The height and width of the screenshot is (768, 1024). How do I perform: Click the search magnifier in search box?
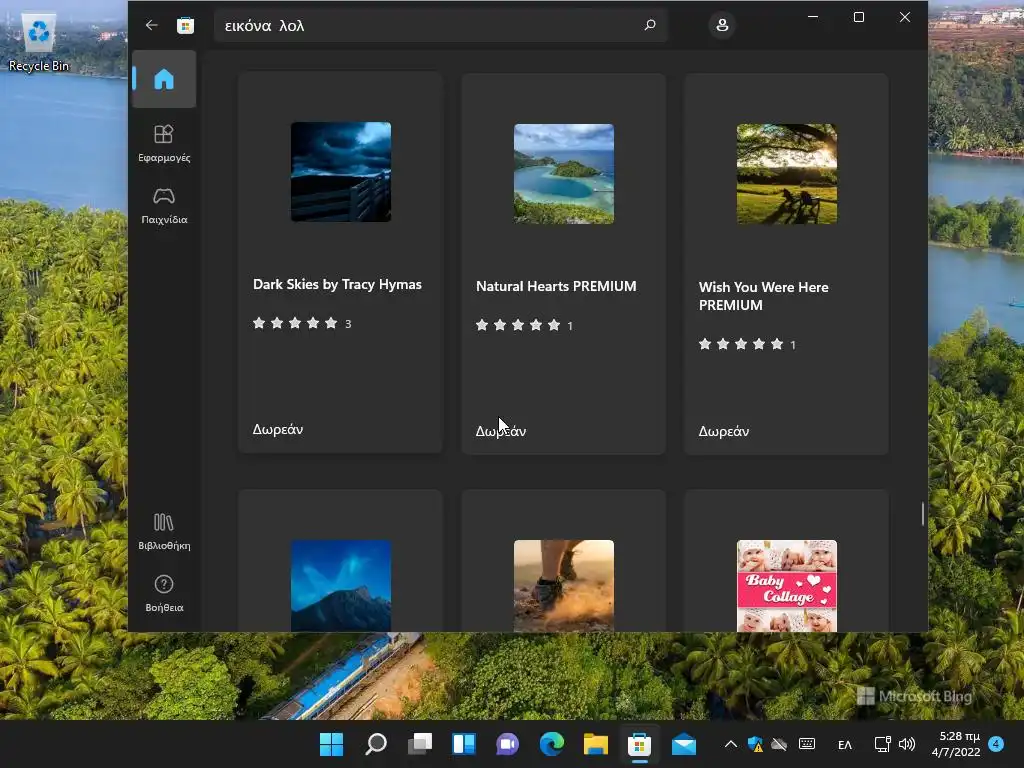pos(650,25)
